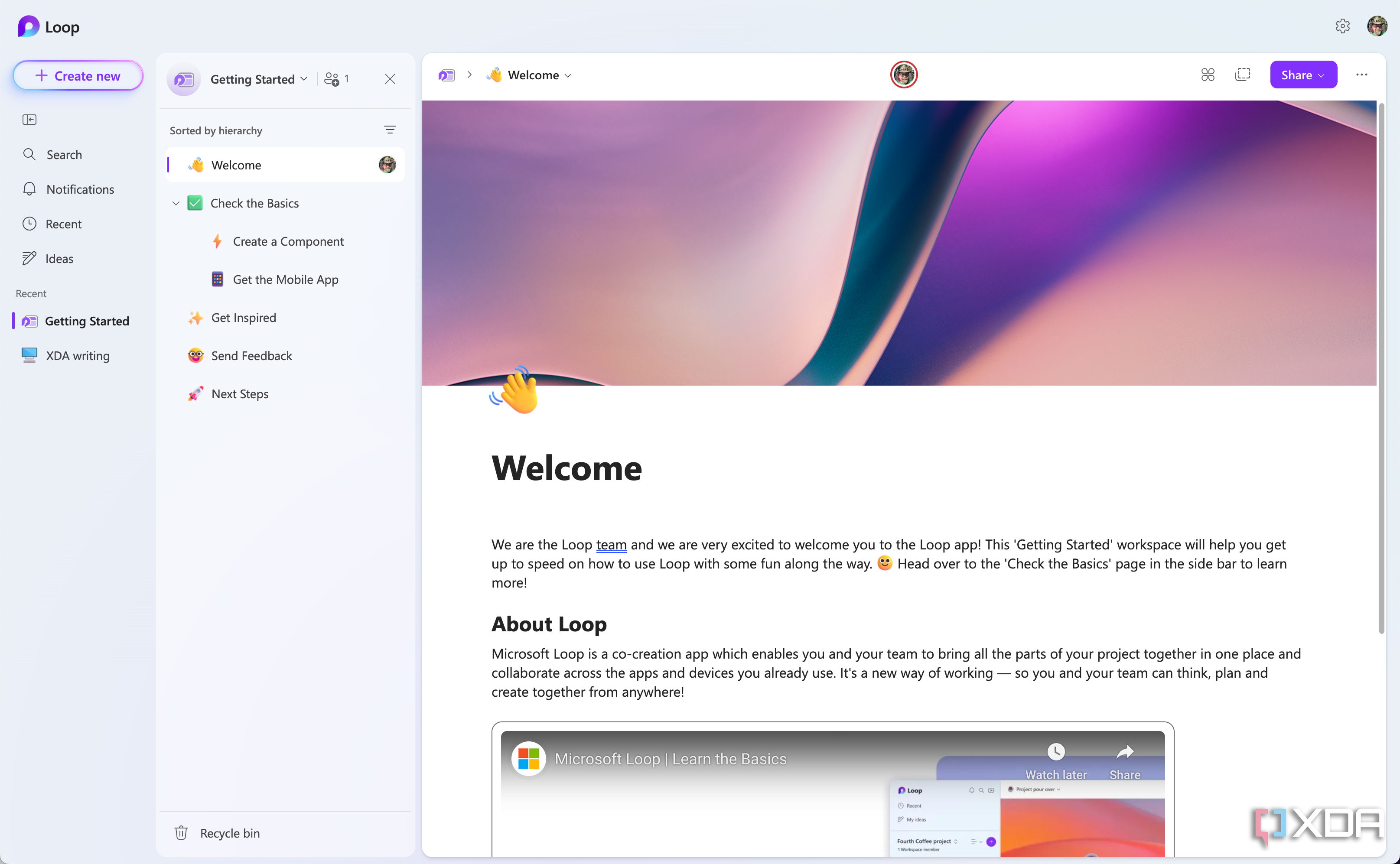Click the Loop components grid icon
This screenshot has height=864, width=1400.
click(1208, 75)
